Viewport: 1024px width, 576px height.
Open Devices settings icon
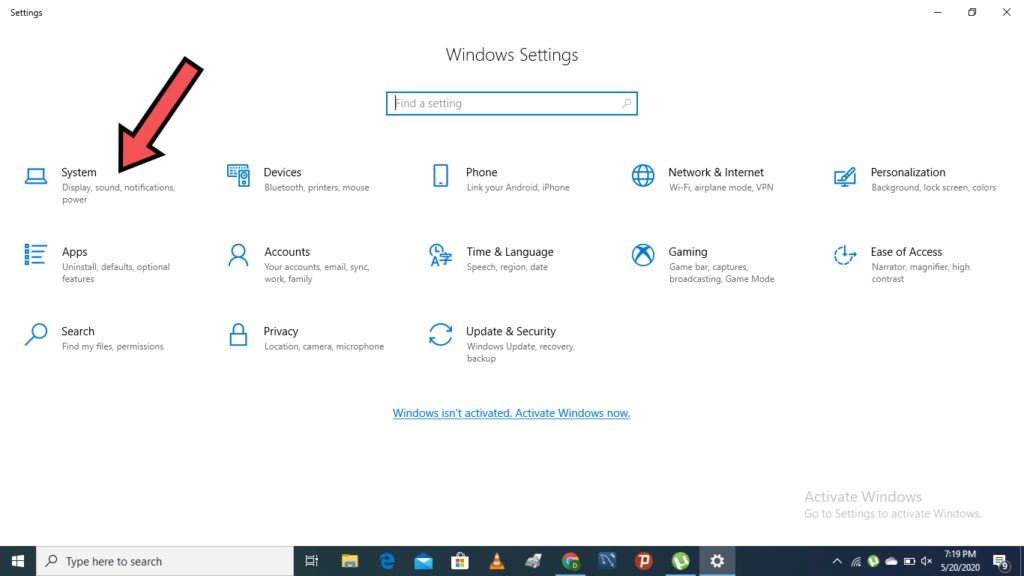[238, 176]
